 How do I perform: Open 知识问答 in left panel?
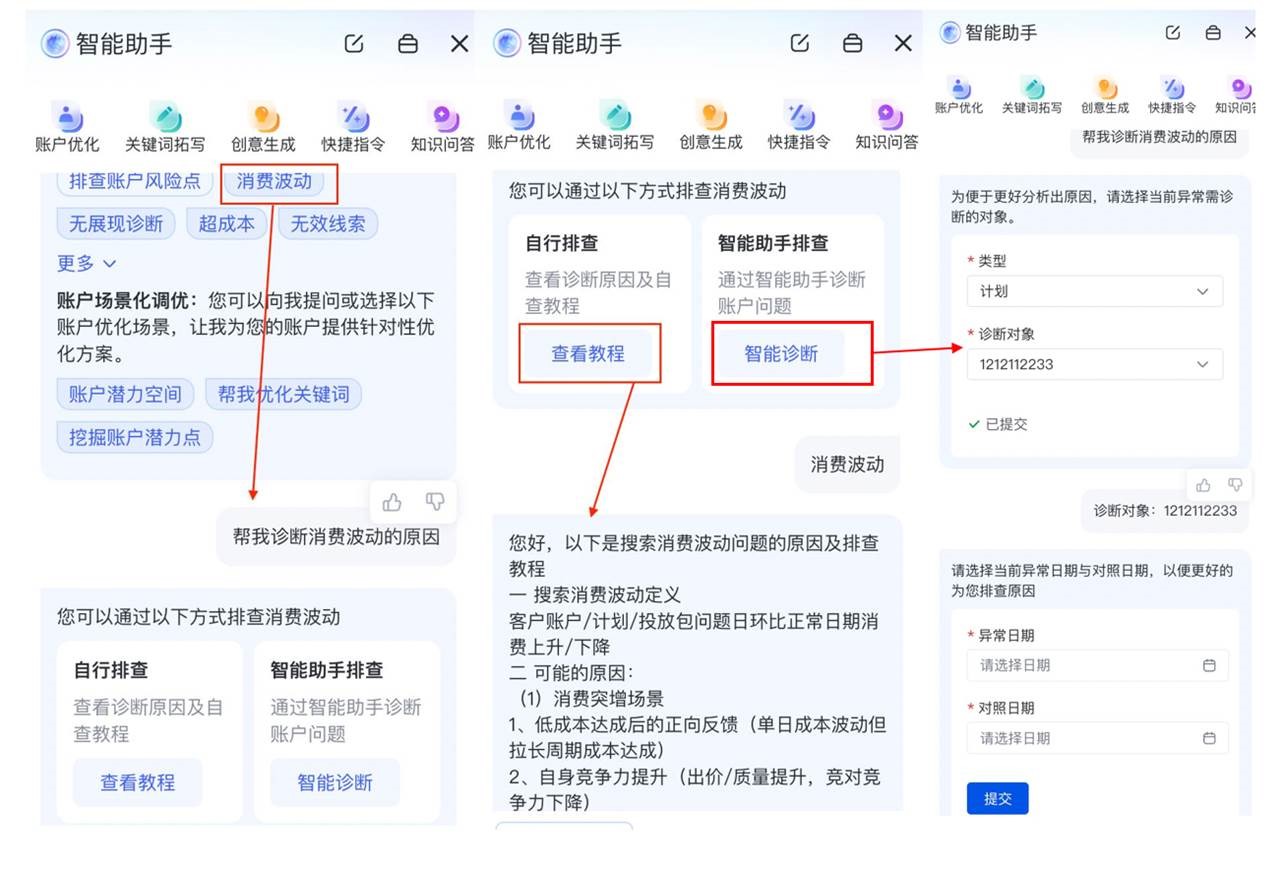pos(442,128)
